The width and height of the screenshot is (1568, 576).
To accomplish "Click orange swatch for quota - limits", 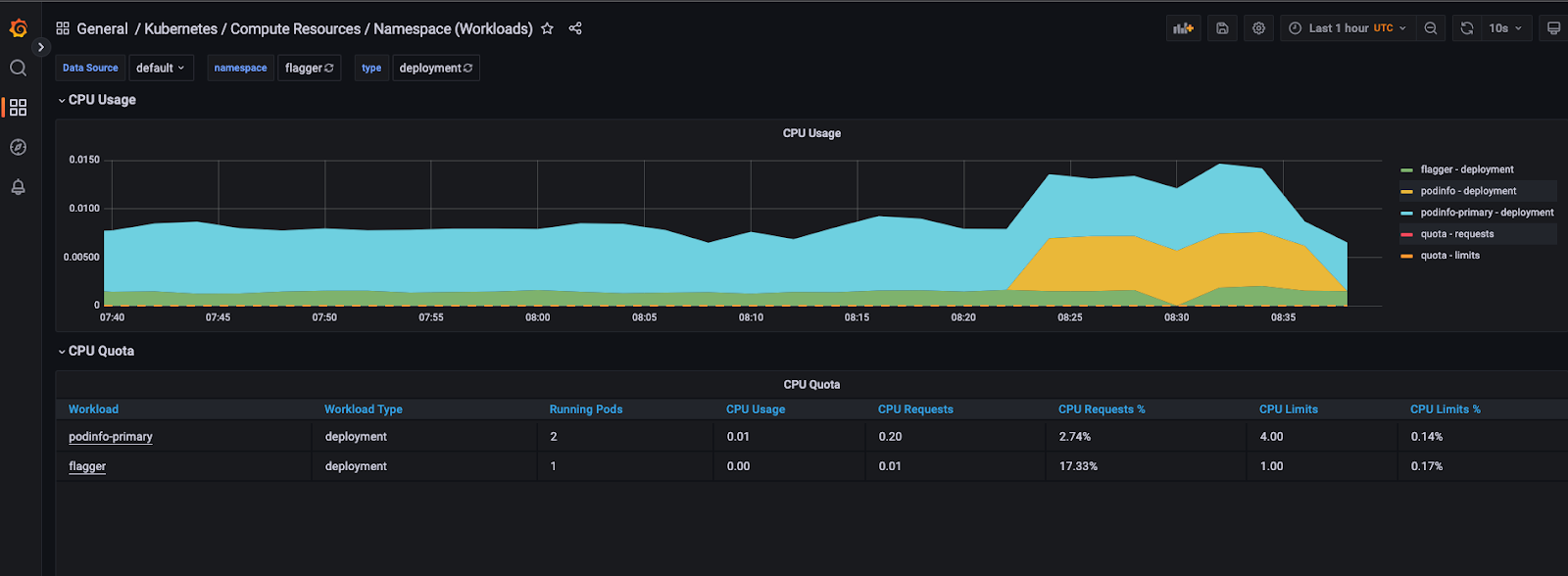I will [1407, 257].
